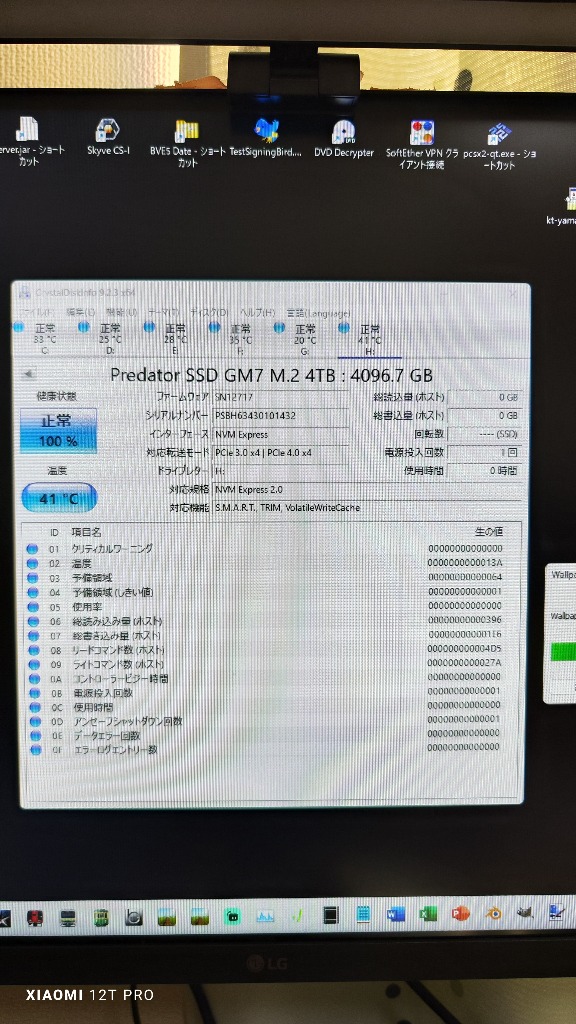
Task: Click status orb for クリティカルワーニング row
Action: point(32,549)
